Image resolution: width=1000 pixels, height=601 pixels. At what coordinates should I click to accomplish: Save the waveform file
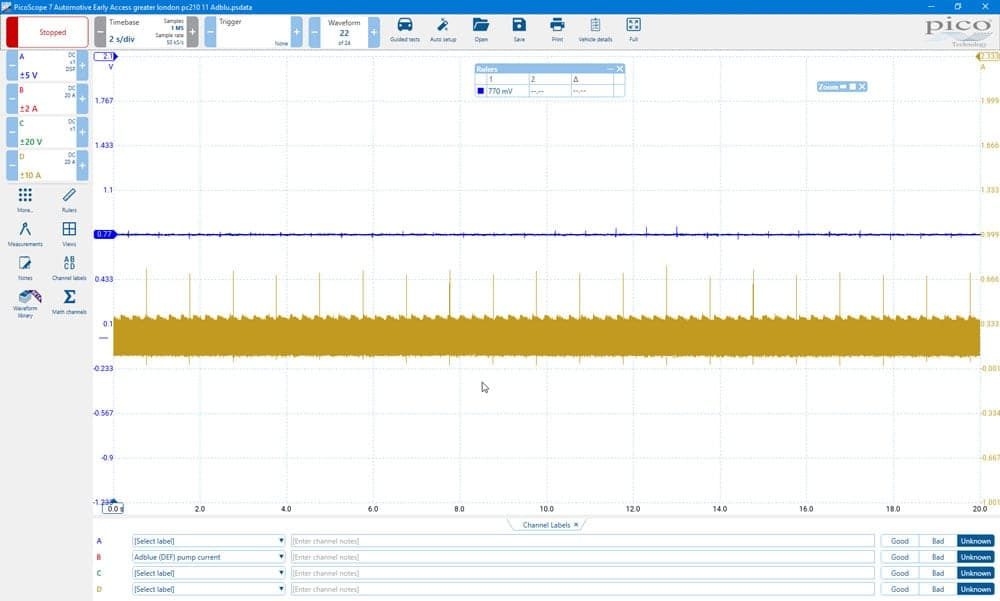point(519,30)
